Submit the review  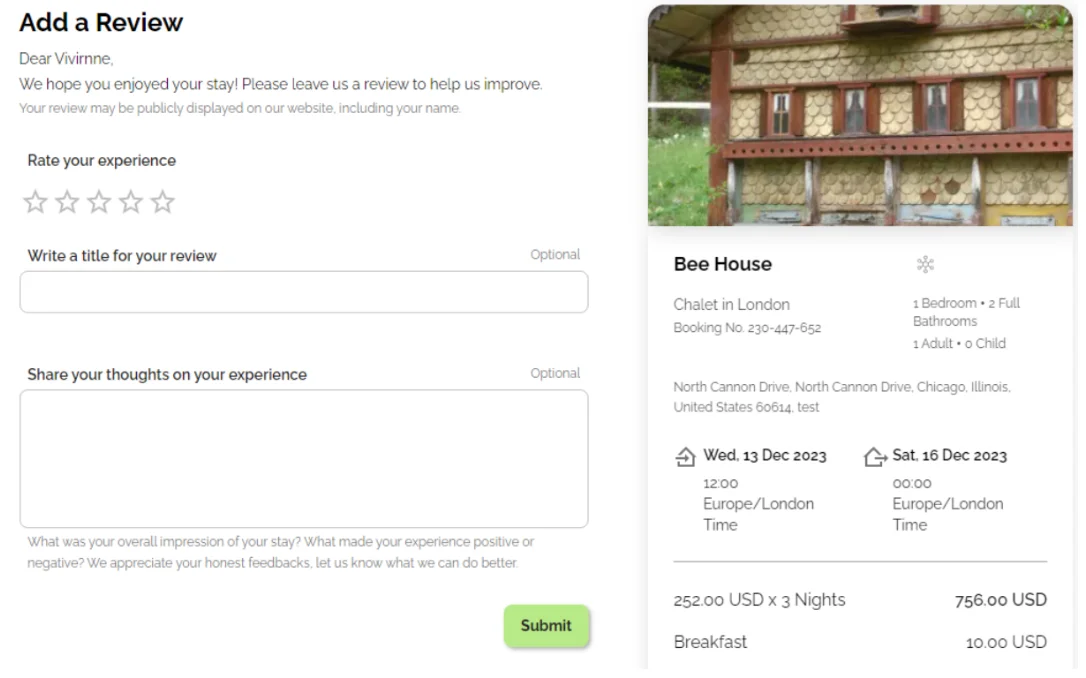[546, 626]
